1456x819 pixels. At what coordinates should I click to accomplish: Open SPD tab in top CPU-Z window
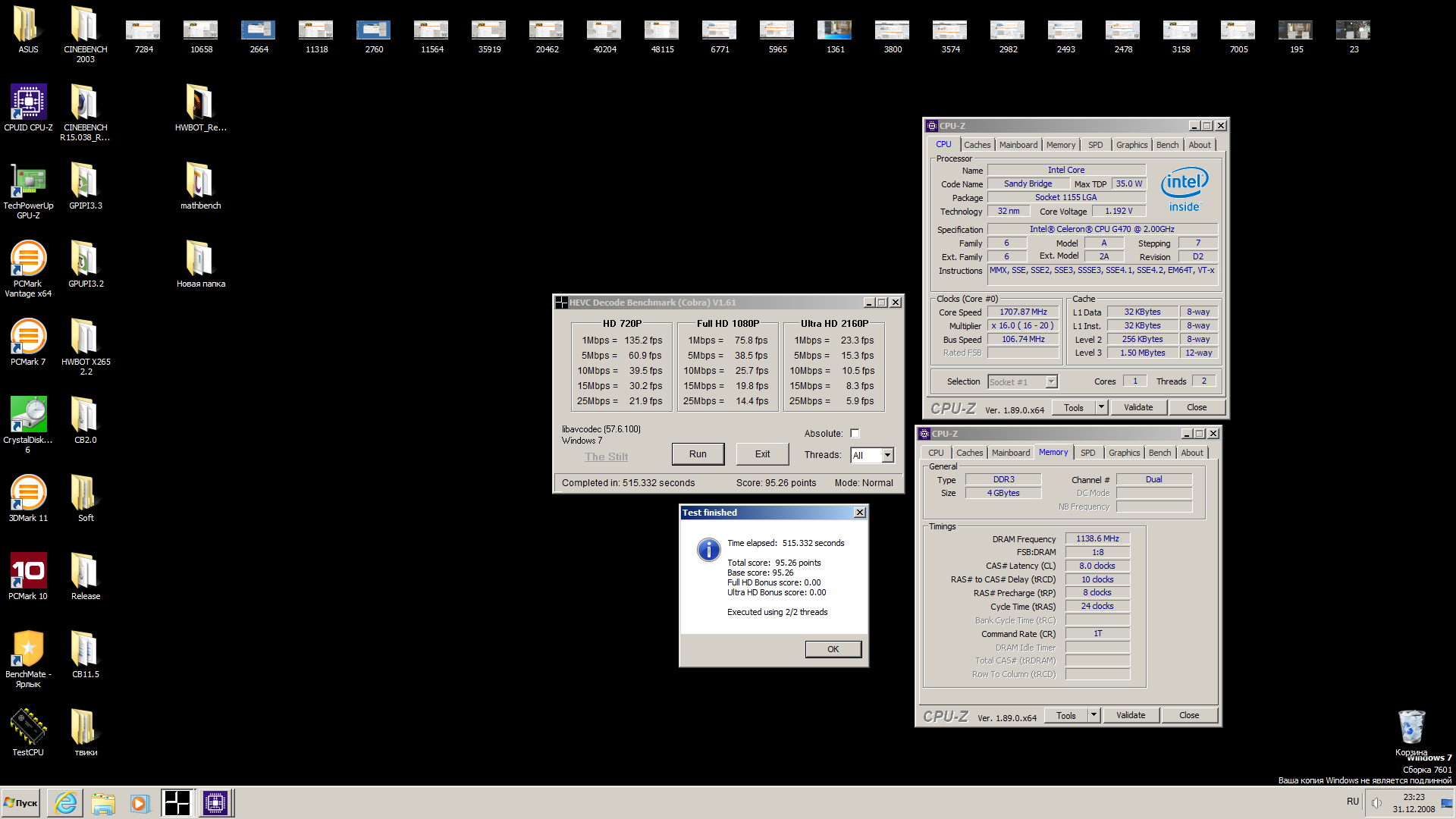[1095, 145]
